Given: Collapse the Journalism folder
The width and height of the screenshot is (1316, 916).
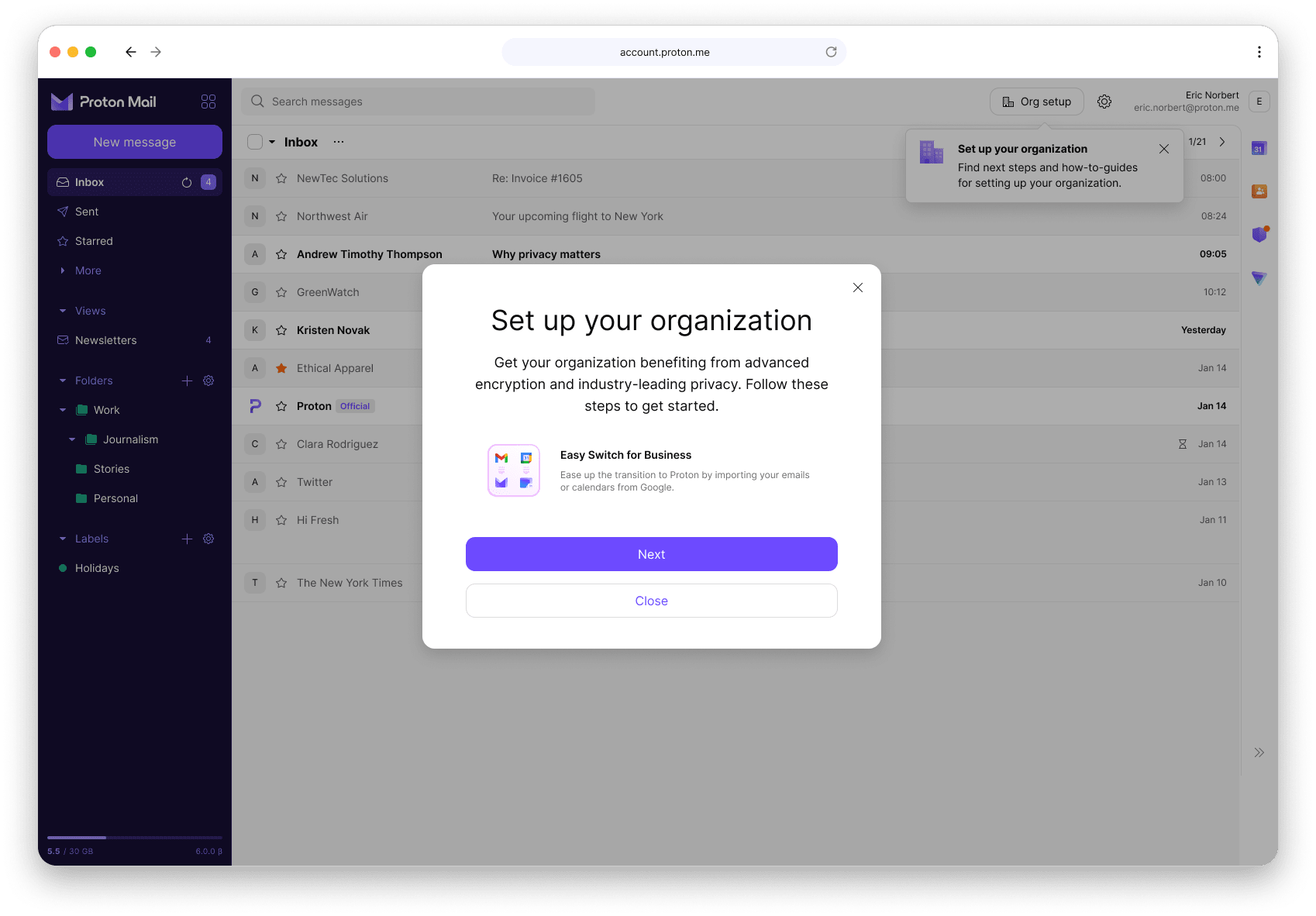Looking at the screenshot, I should (72, 439).
